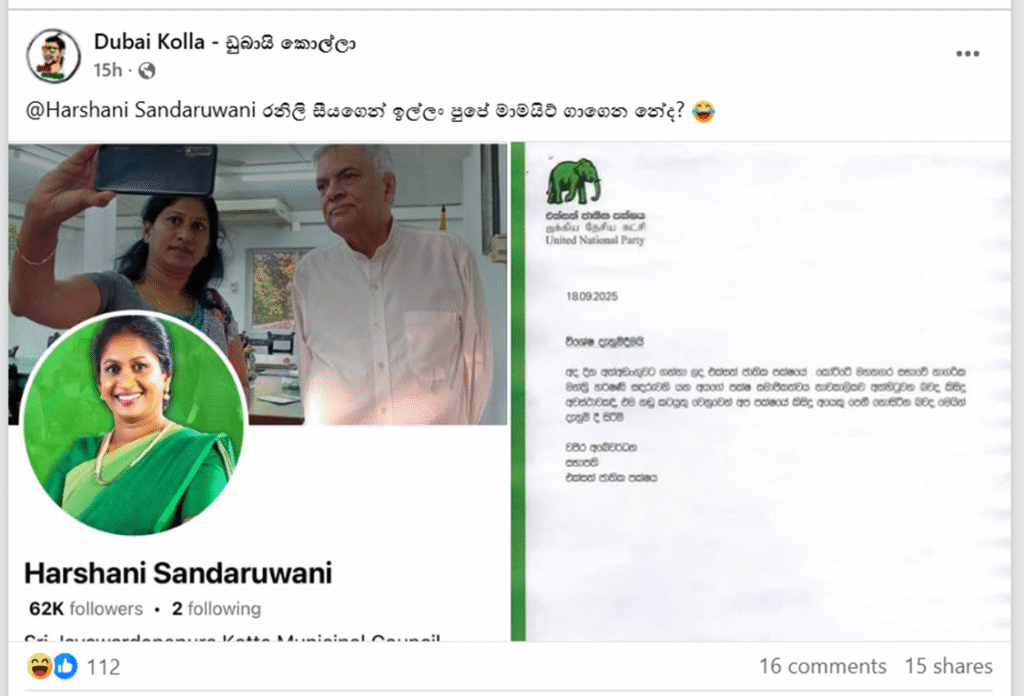Show the 112 reactions list
This screenshot has width=1024, height=696.
(x=103, y=667)
